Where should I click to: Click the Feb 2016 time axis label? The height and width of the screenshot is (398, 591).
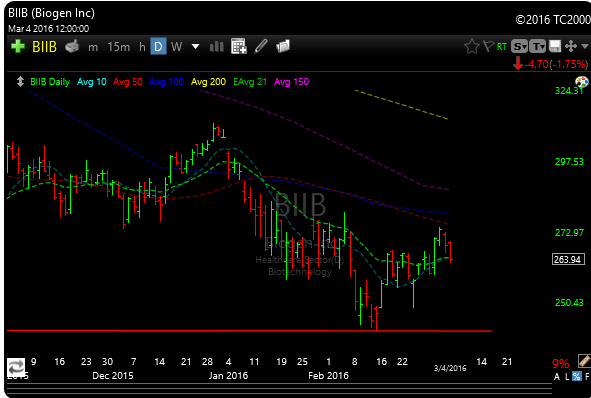click(328, 376)
